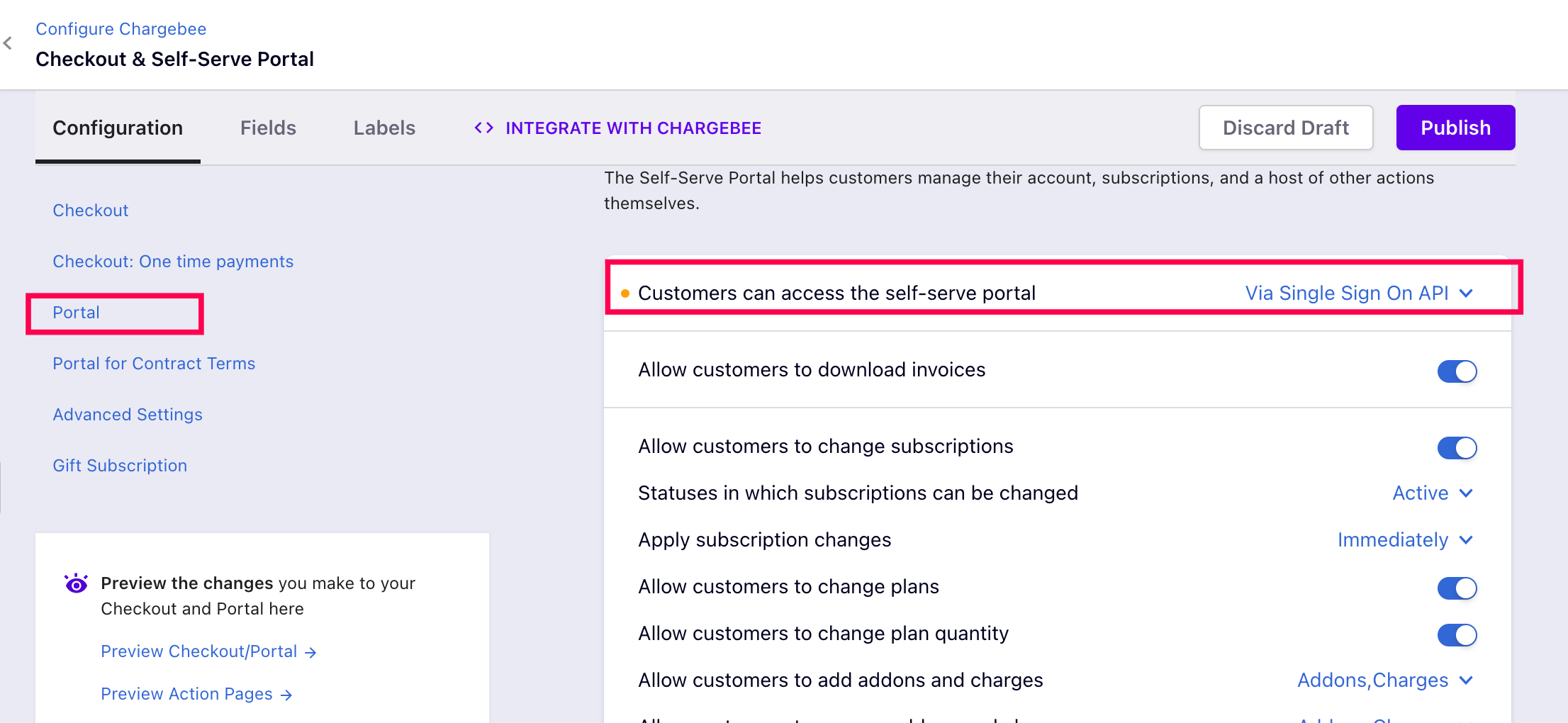The image size is (1568, 723).
Task: Open the Labels tab
Action: coord(384,128)
